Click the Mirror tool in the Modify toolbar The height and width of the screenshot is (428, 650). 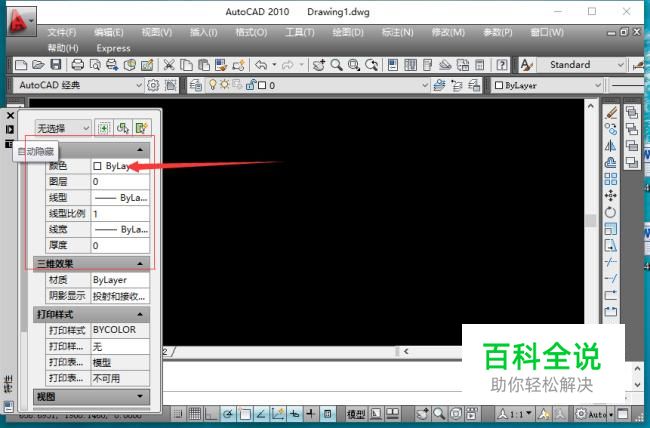click(611, 146)
